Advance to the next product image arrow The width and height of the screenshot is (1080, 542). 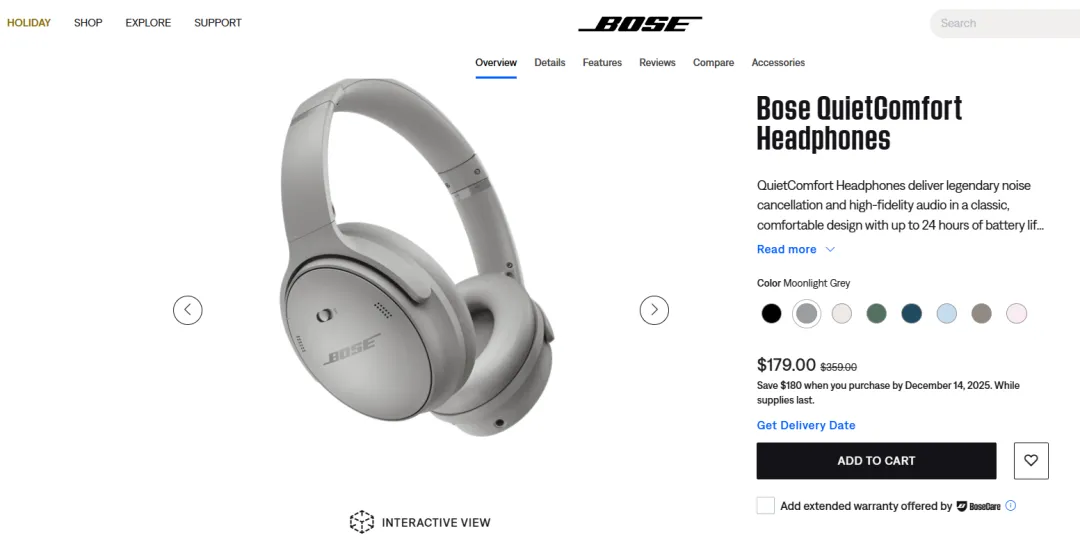654,310
